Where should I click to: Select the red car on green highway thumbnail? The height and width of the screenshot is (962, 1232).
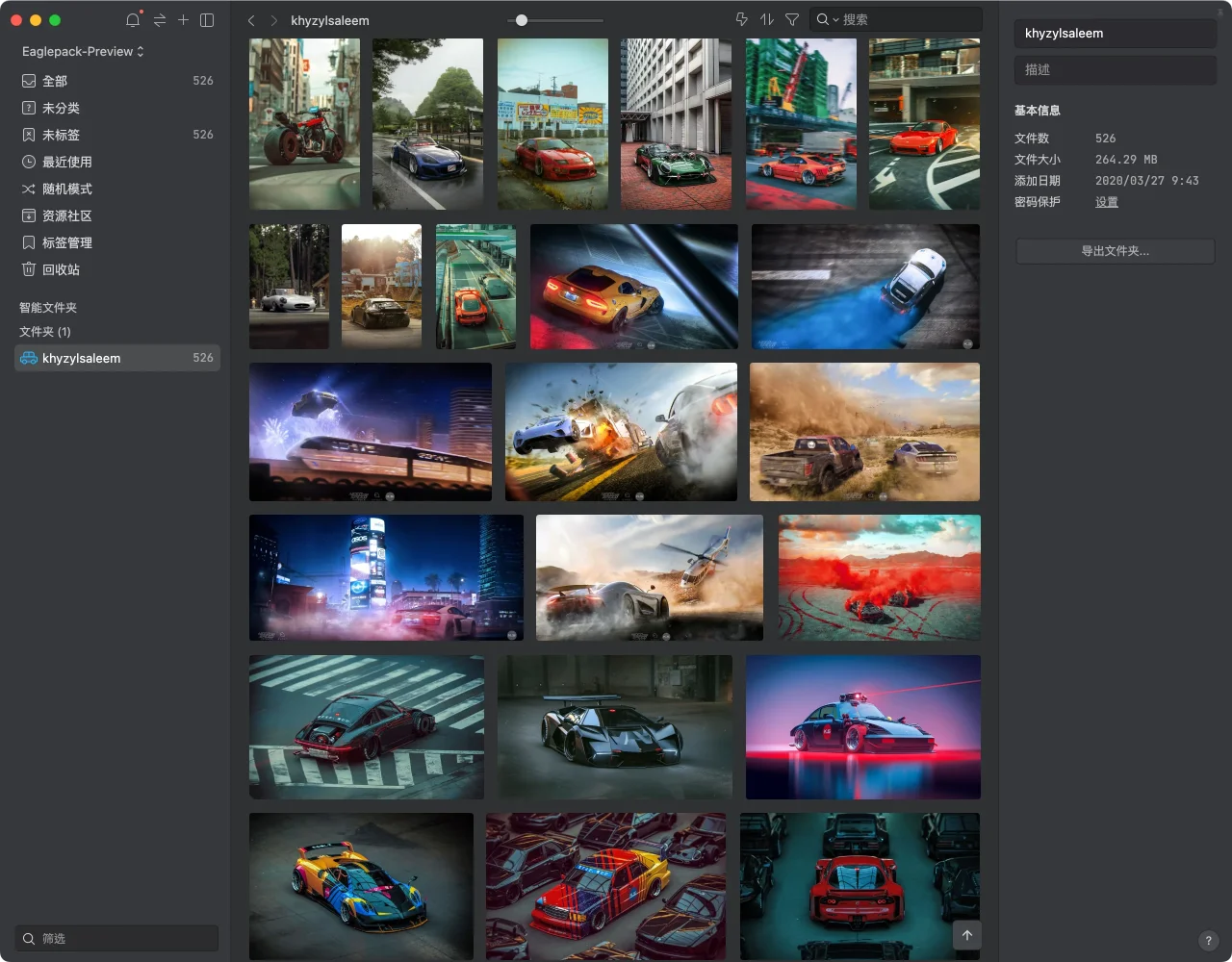475,287
